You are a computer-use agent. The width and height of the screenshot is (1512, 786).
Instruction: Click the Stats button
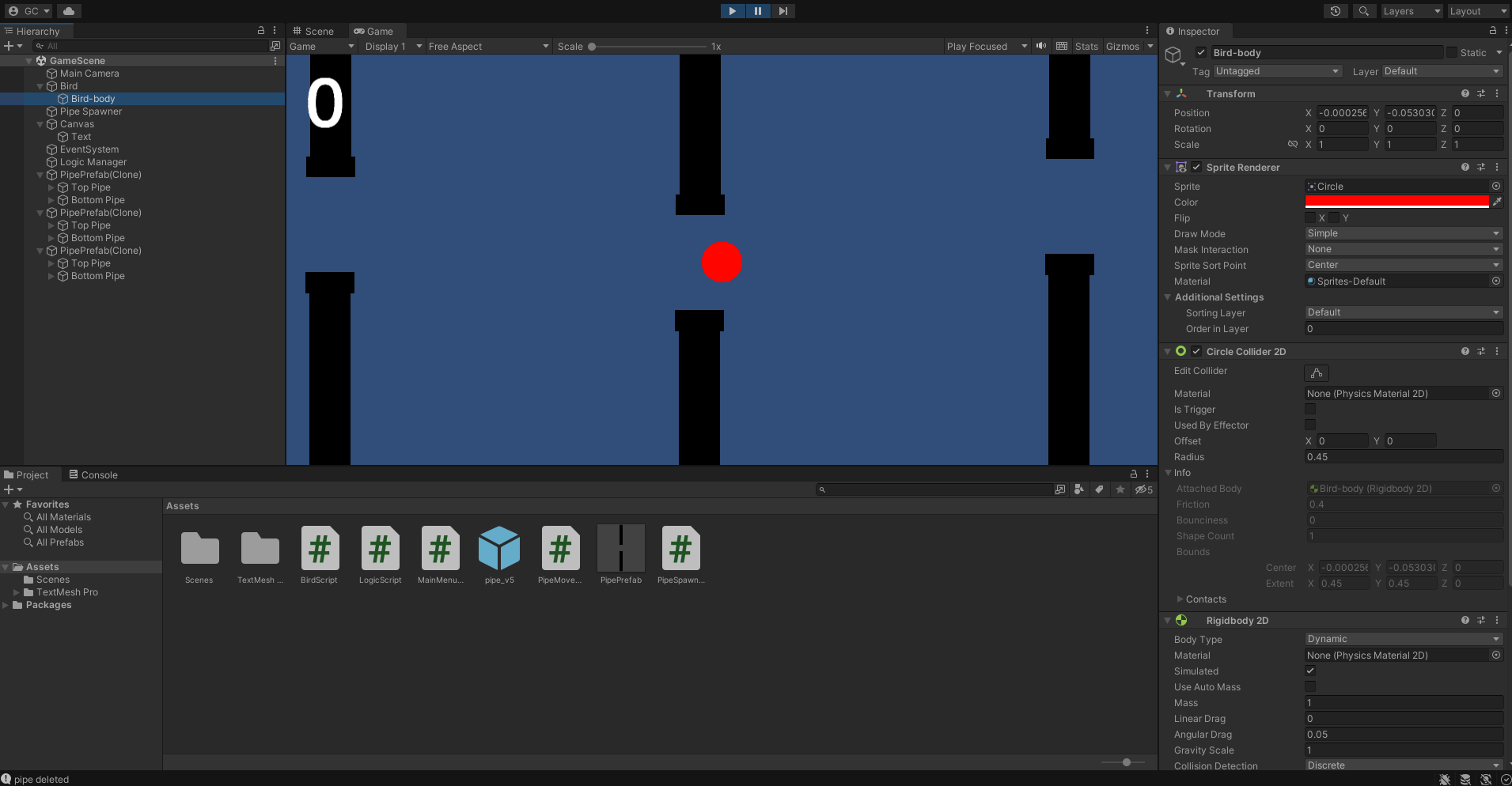point(1086,47)
